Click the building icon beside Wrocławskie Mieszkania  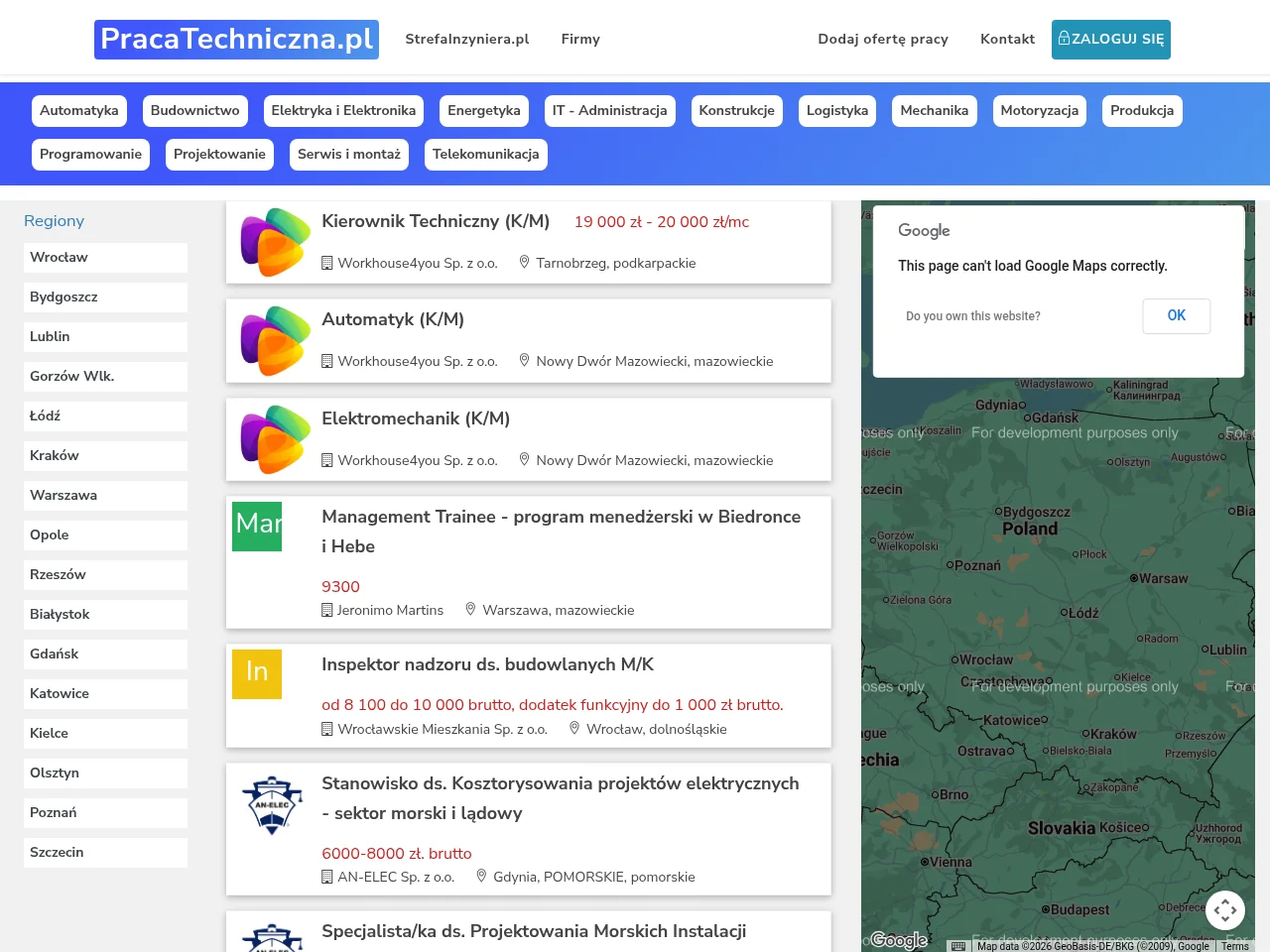coord(326,729)
